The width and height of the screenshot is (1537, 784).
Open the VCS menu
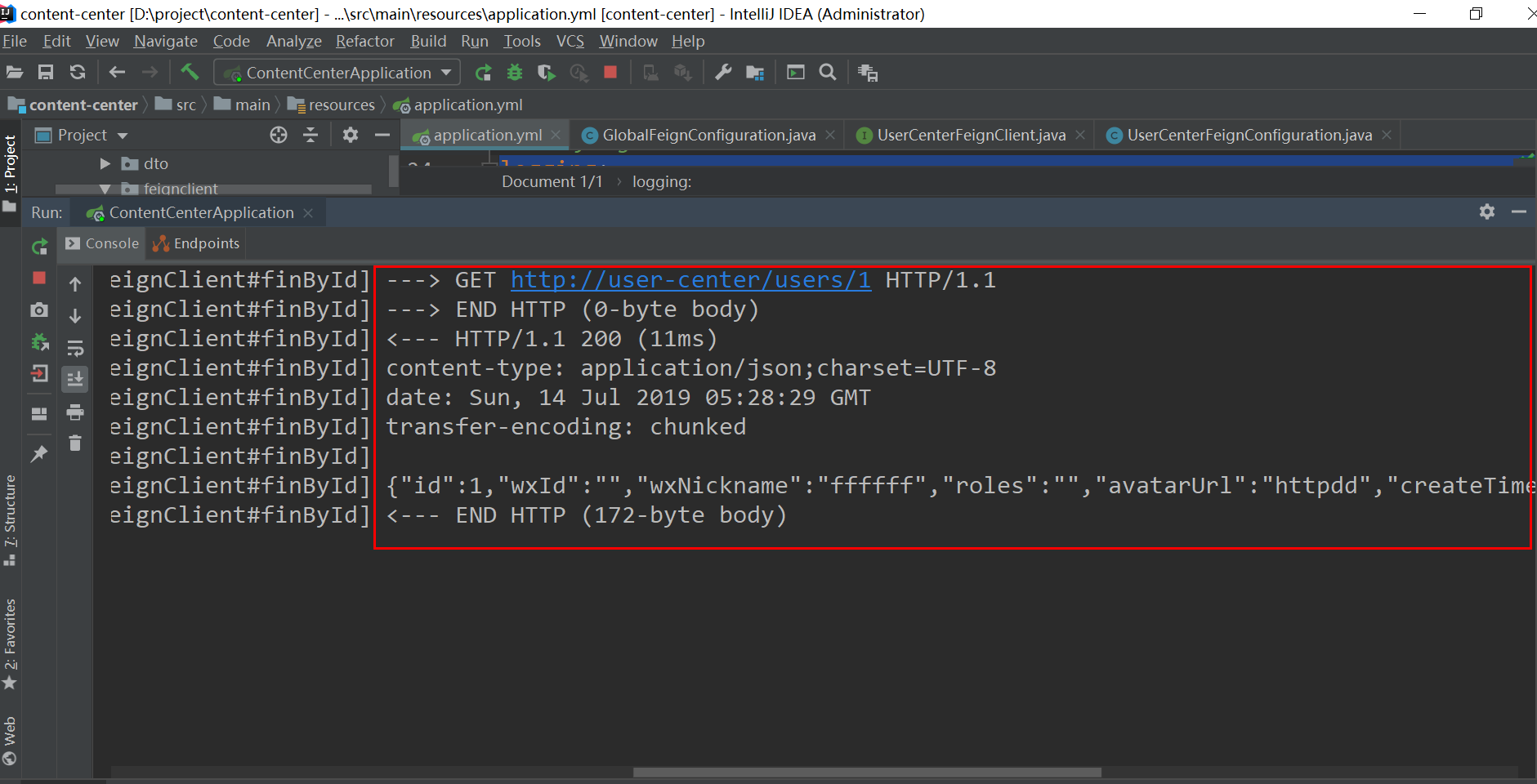pyautogui.click(x=570, y=41)
